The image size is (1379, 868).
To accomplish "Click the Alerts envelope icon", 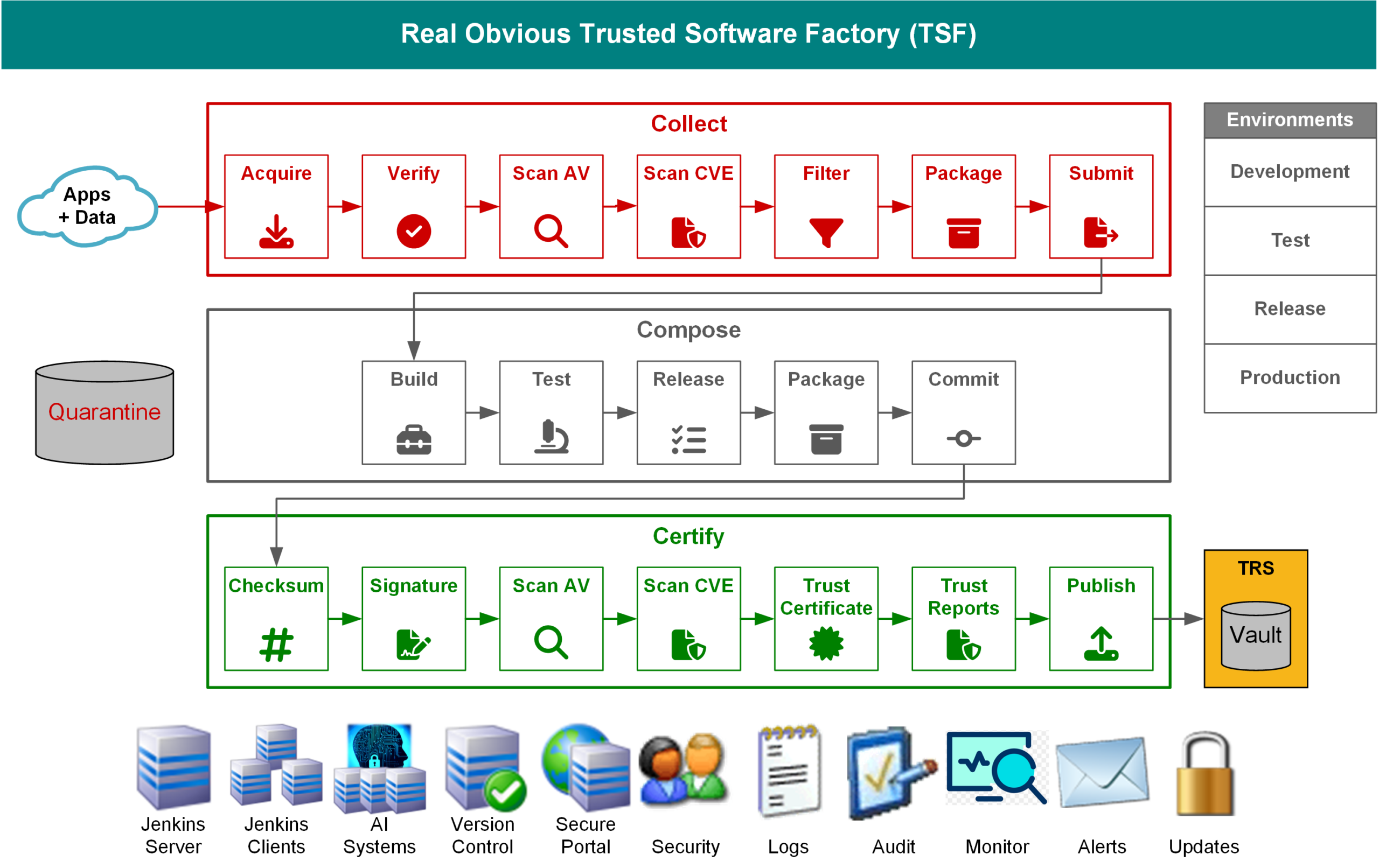I will pyautogui.click(x=1103, y=772).
